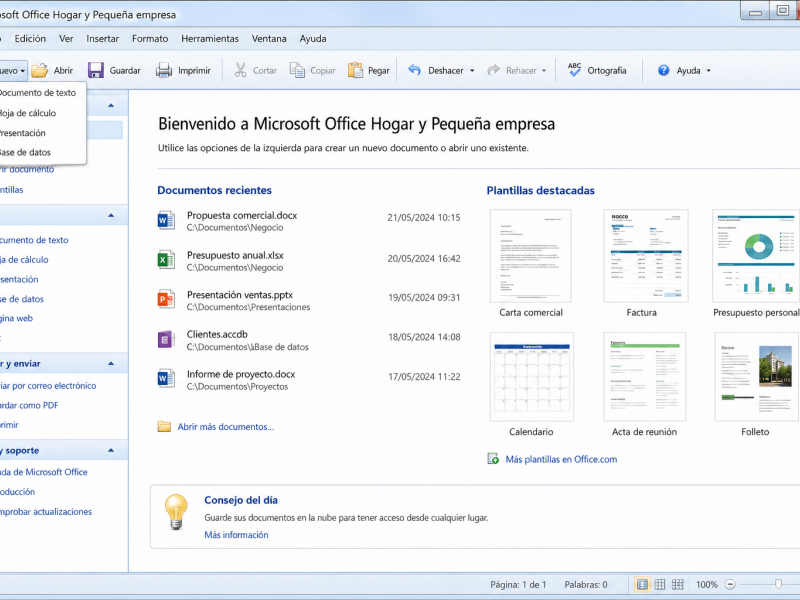
Task: Adjust the zoom slider handle
Action: (778, 584)
